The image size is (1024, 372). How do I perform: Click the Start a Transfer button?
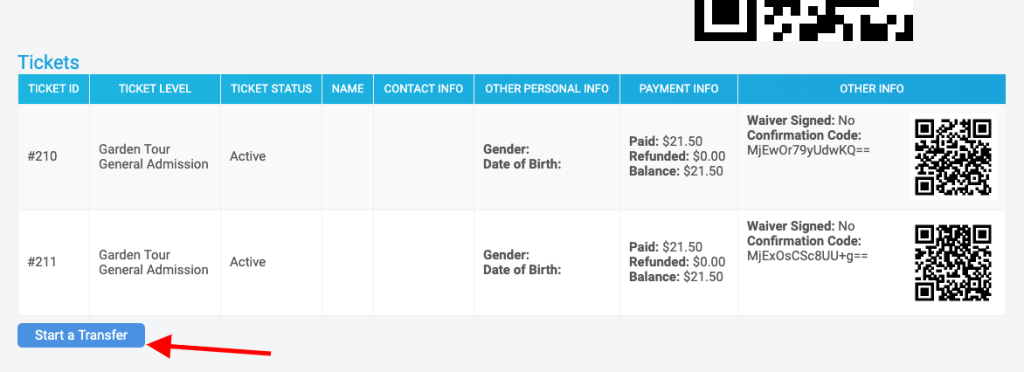81,335
